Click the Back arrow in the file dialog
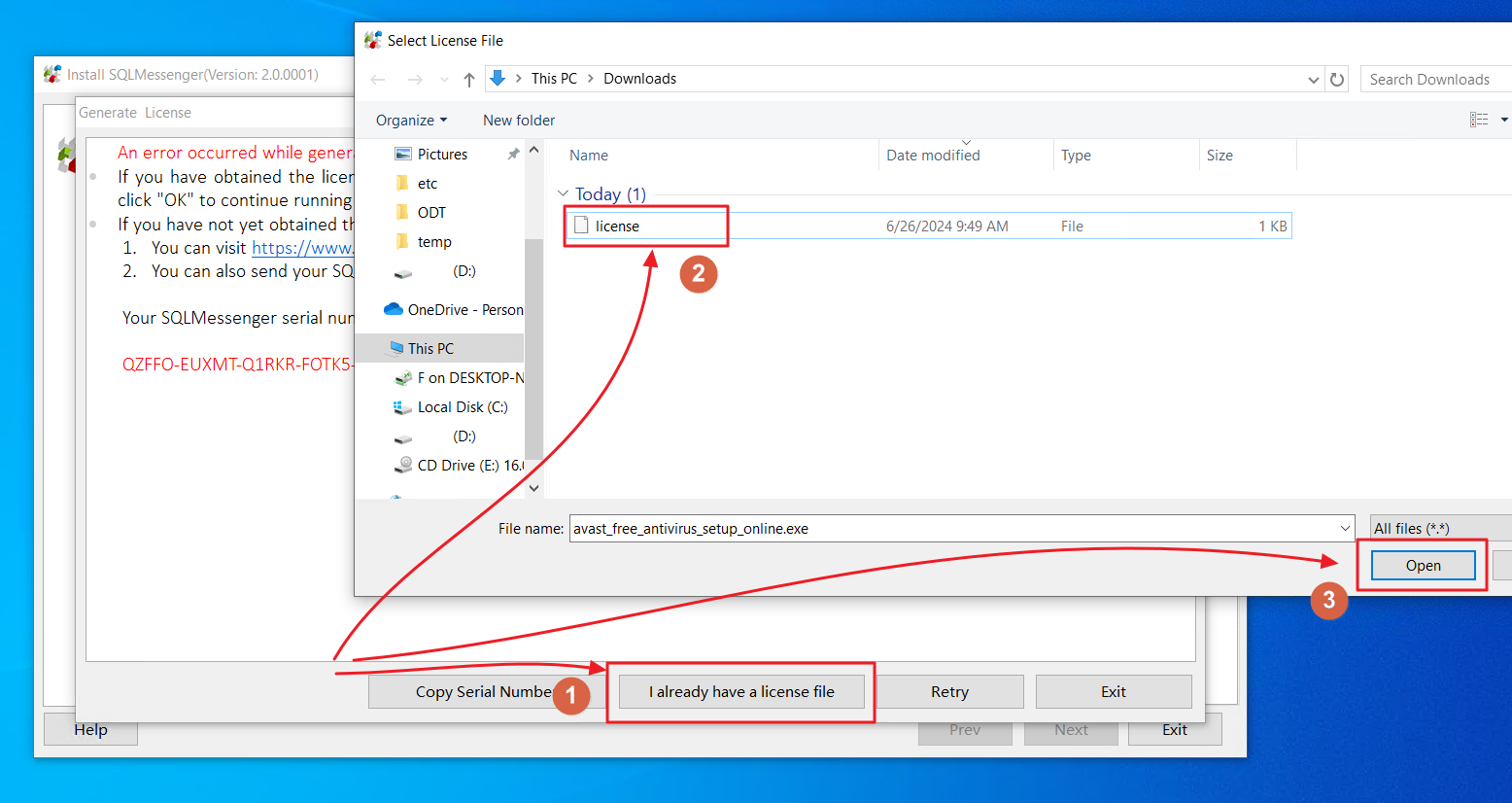 (x=378, y=80)
